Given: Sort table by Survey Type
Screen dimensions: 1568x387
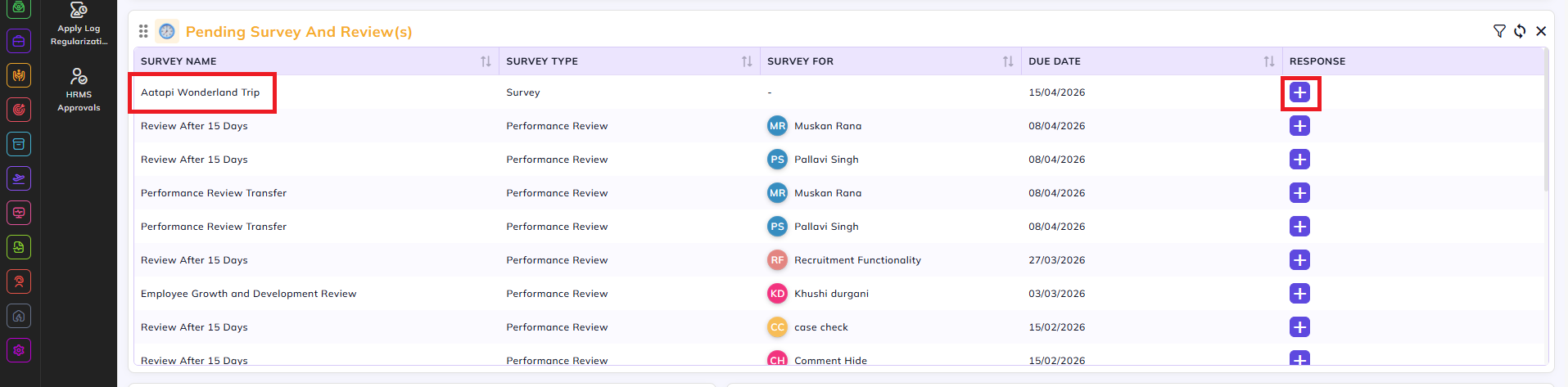Looking at the screenshot, I should (747, 61).
